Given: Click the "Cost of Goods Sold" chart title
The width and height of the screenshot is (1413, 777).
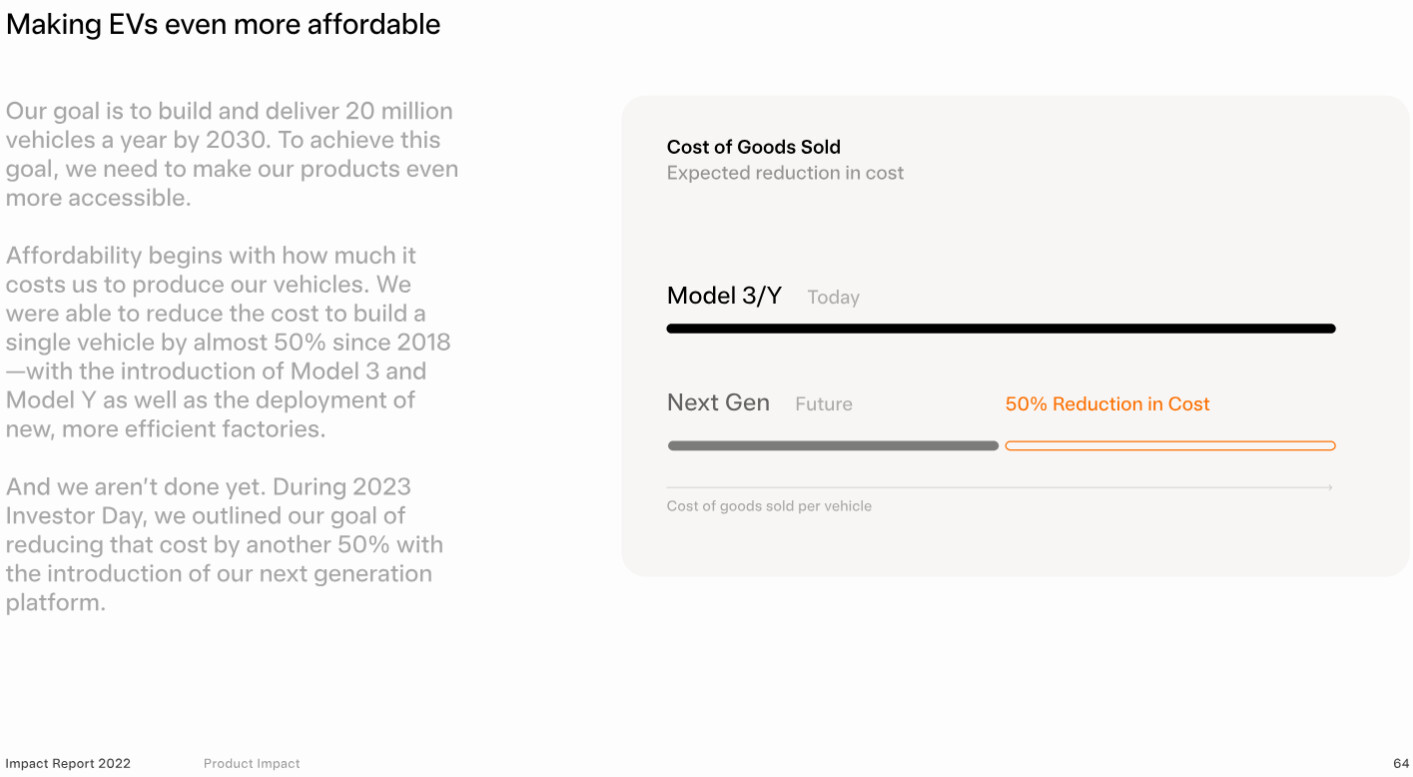Looking at the screenshot, I should pos(753,147).
